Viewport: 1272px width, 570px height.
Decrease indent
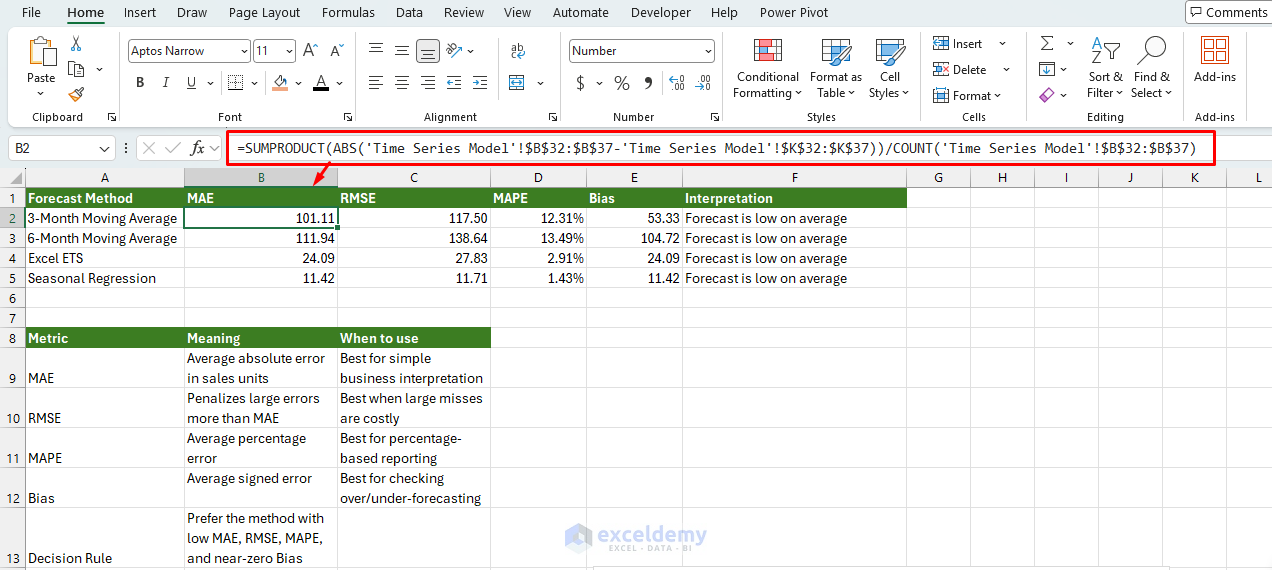click(454, 83)
